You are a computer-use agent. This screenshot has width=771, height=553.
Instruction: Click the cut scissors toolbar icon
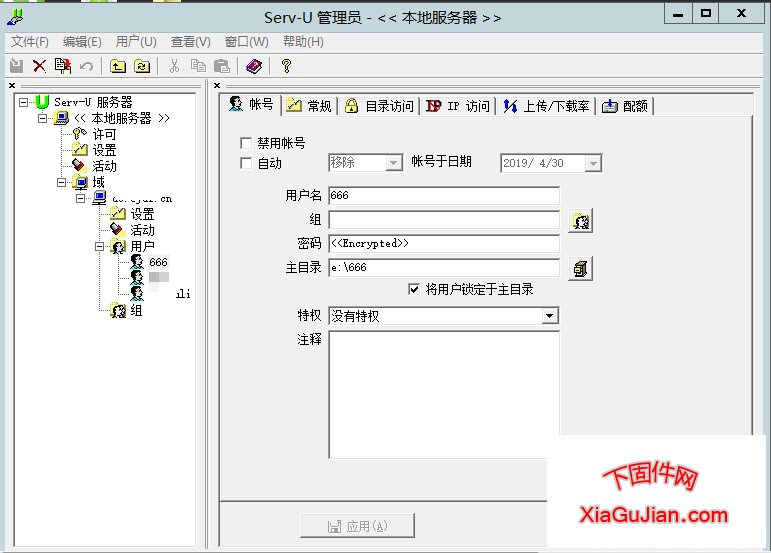click(x=174, y=66)
